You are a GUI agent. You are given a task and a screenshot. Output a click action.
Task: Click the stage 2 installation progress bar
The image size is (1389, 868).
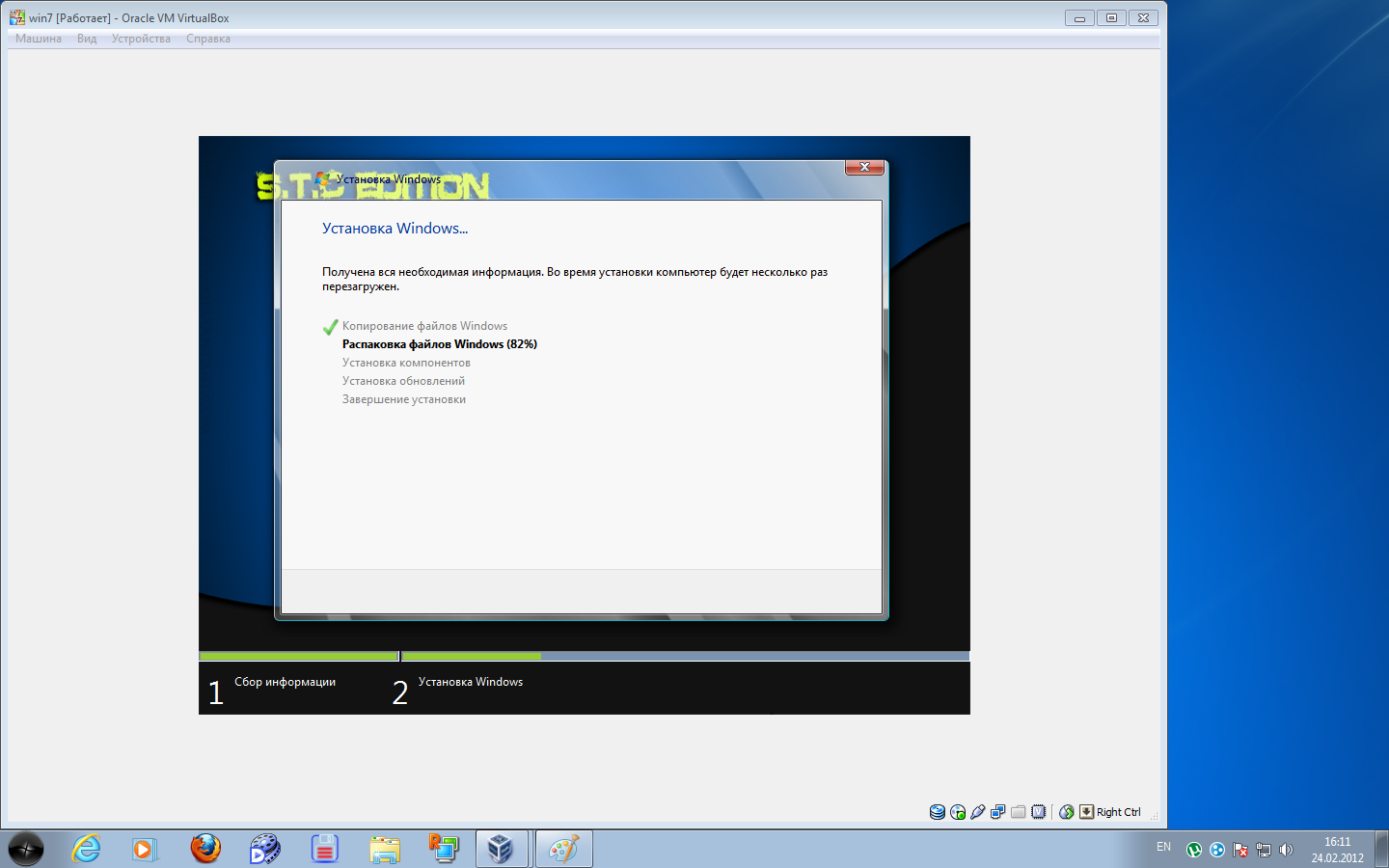[685, 656]
